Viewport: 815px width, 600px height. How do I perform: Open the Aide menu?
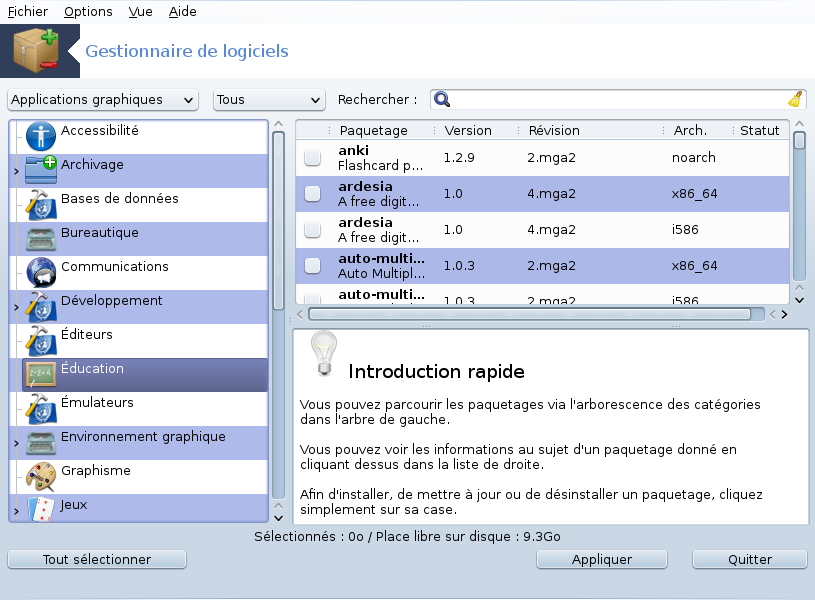point(182,11)
